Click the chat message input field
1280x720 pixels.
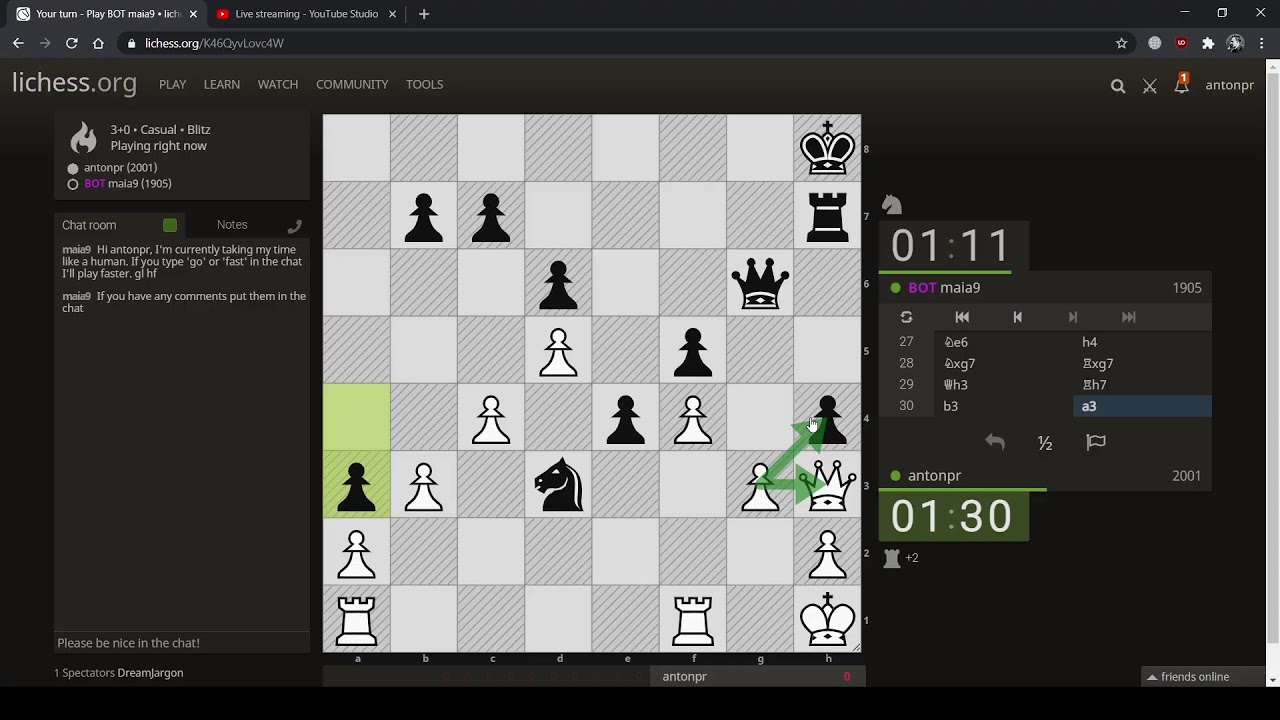(182, 643)
